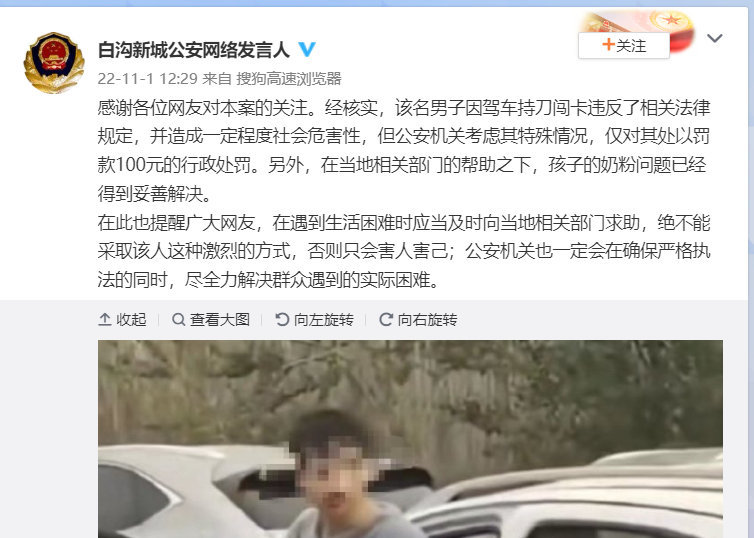This screenshot has height=538, width=754.
Task: Click the expanded photo of the man
Action: click(410, 439)
